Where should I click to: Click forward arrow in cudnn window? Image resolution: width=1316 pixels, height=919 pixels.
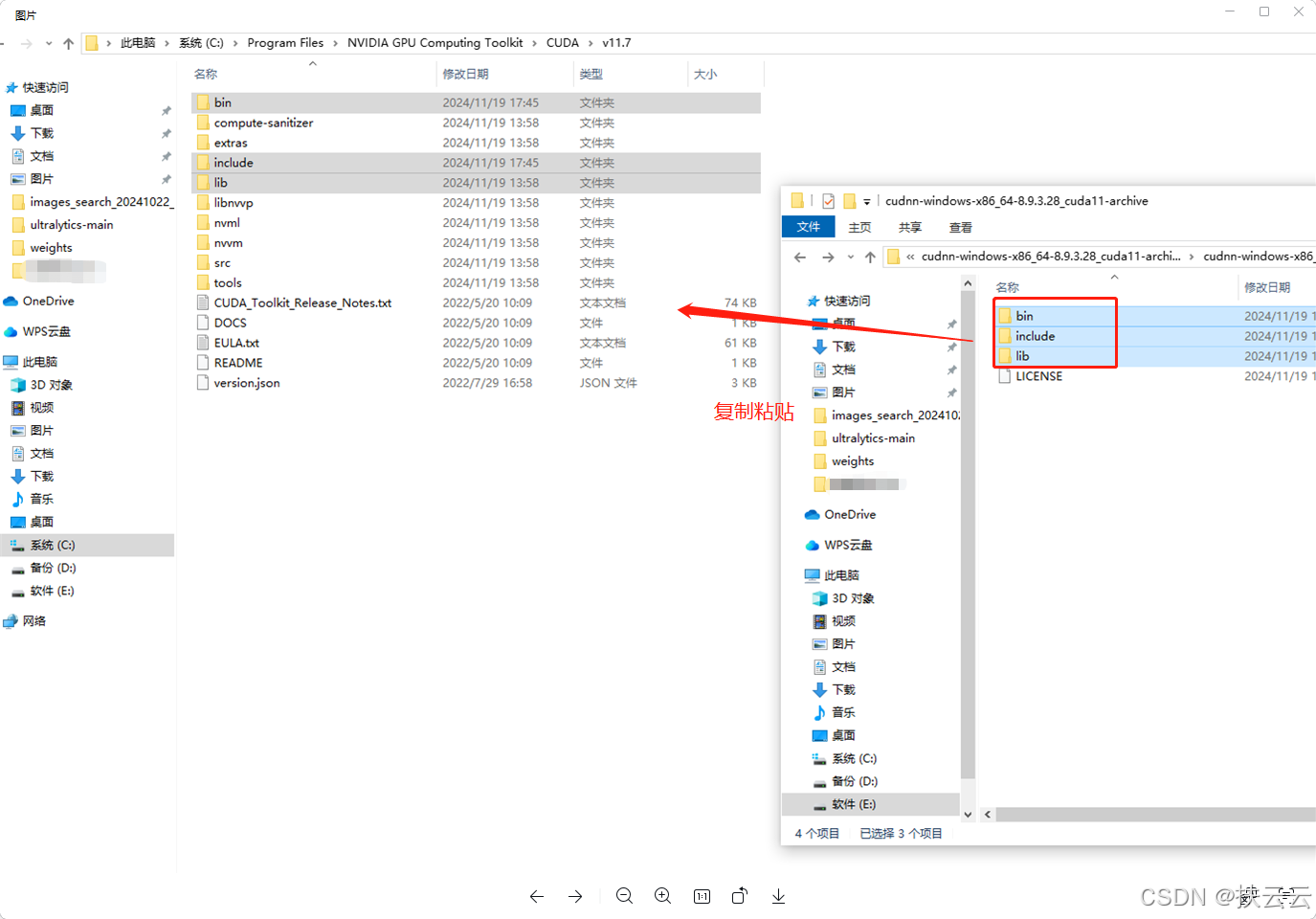[x=828, y=257]
